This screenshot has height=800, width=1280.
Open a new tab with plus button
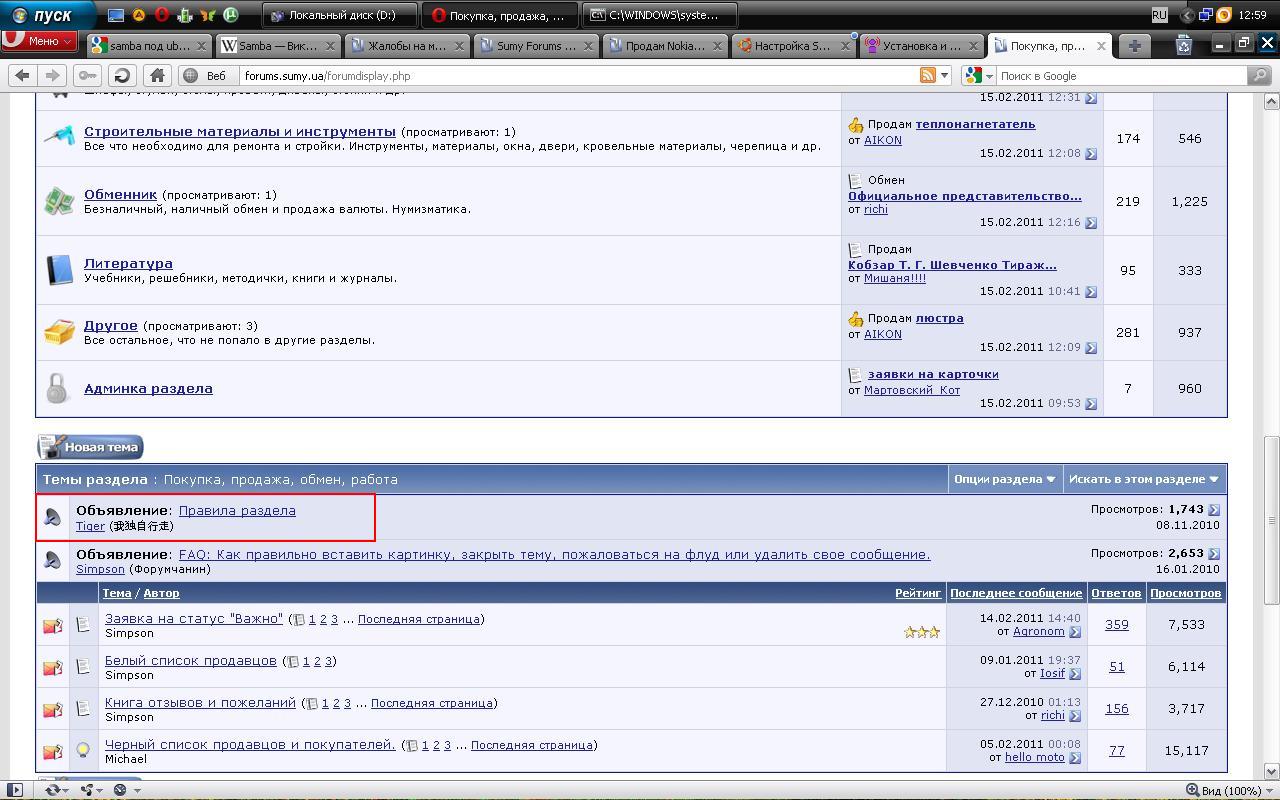click(x=1134, y=45)
